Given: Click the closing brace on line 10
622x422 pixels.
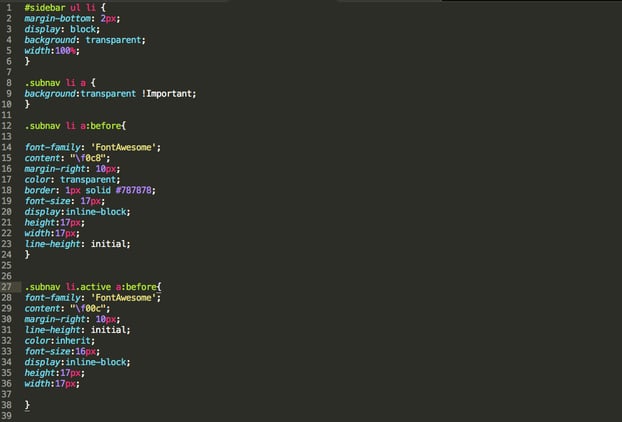Looking at the screenshot, I should click(27, 104).
